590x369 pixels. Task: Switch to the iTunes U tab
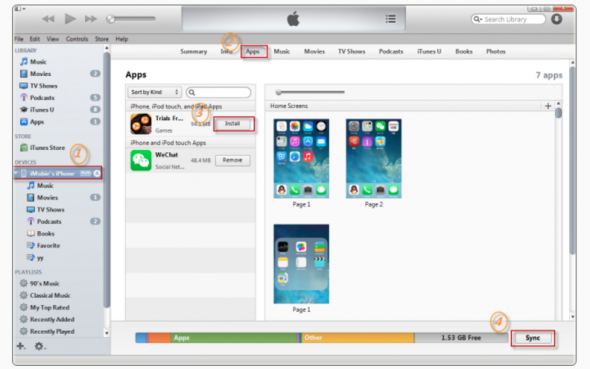click(429, 52)
